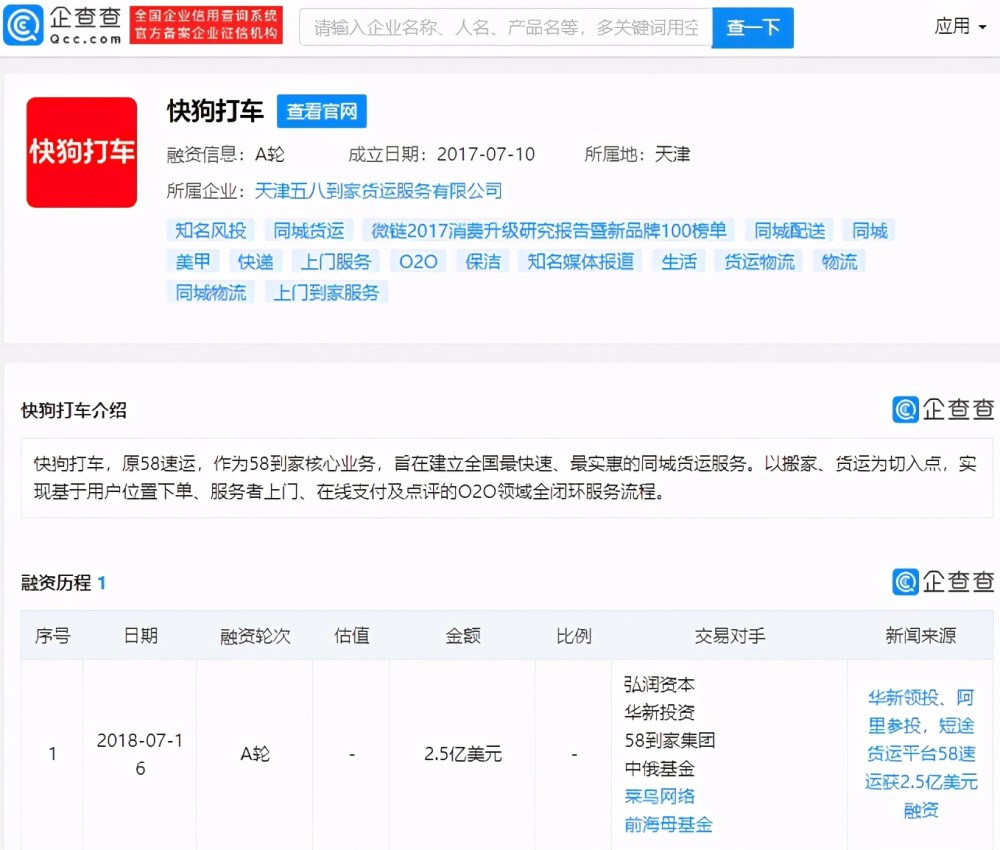Select the 微链2017消费升级研究报告暨新品牌100榜单 tag
The width and height of the screenshot is (1000, 850).
548,230
